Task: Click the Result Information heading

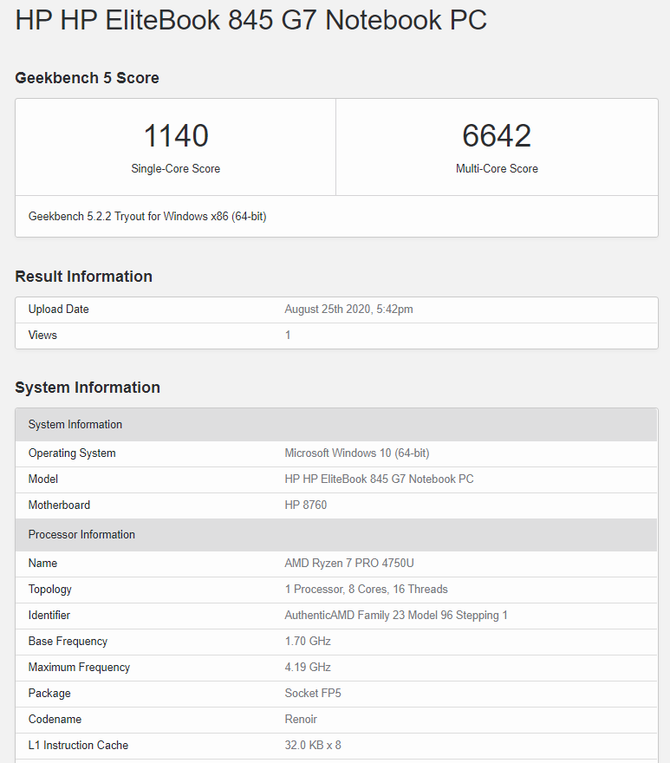Action: (x=84, y=276)
